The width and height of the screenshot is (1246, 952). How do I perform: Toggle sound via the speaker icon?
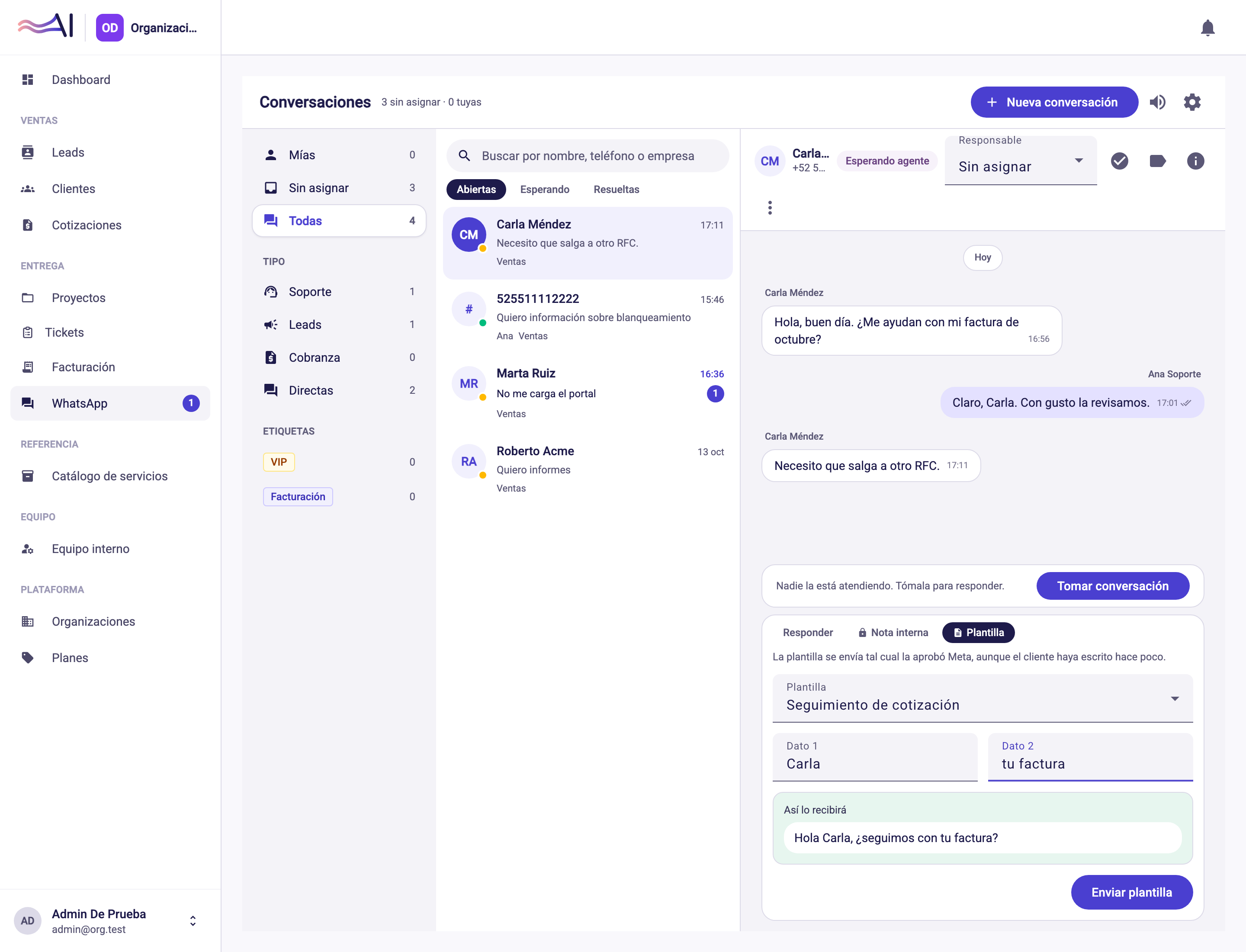(1158, 102)
